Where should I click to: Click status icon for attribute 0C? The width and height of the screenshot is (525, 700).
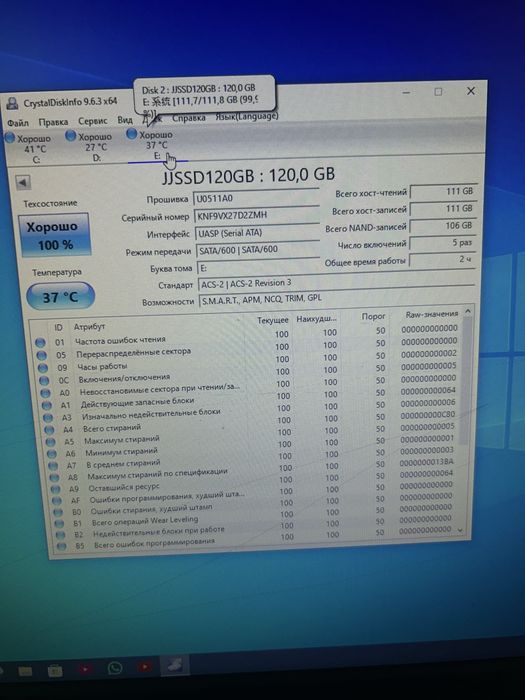point(44,381)
